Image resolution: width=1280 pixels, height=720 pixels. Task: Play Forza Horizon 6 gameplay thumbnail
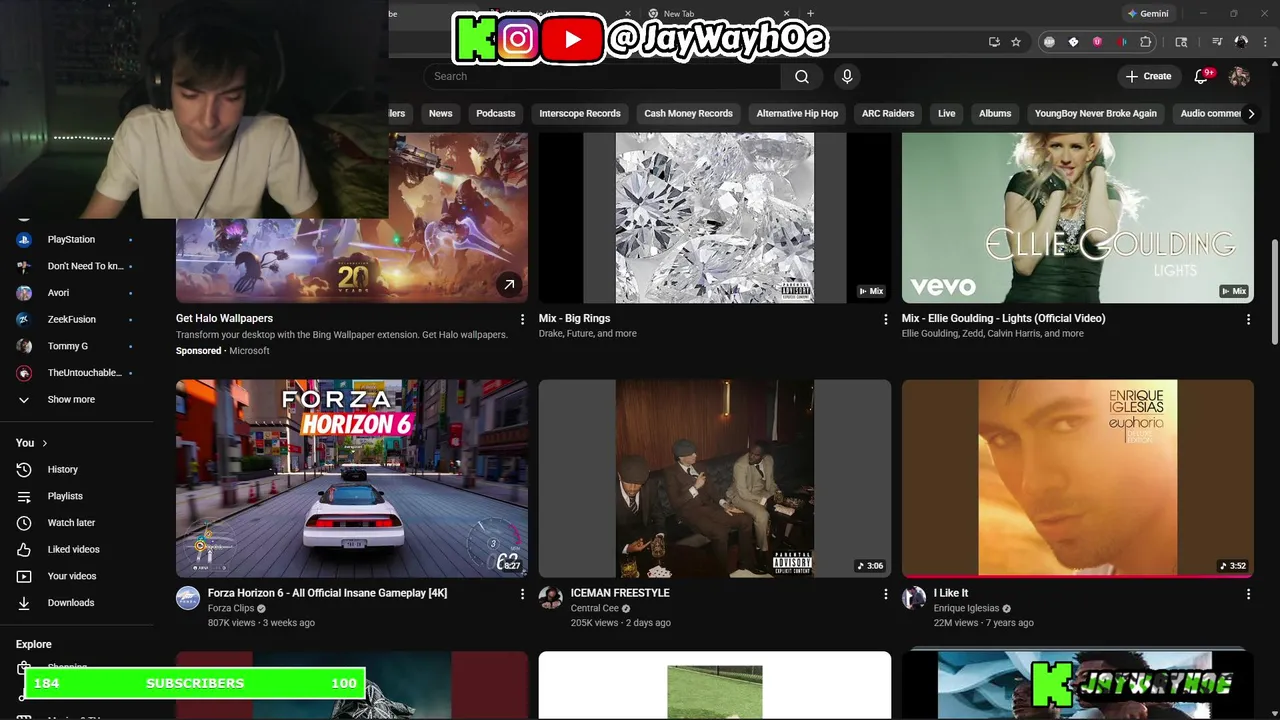(x=352, y=478)
